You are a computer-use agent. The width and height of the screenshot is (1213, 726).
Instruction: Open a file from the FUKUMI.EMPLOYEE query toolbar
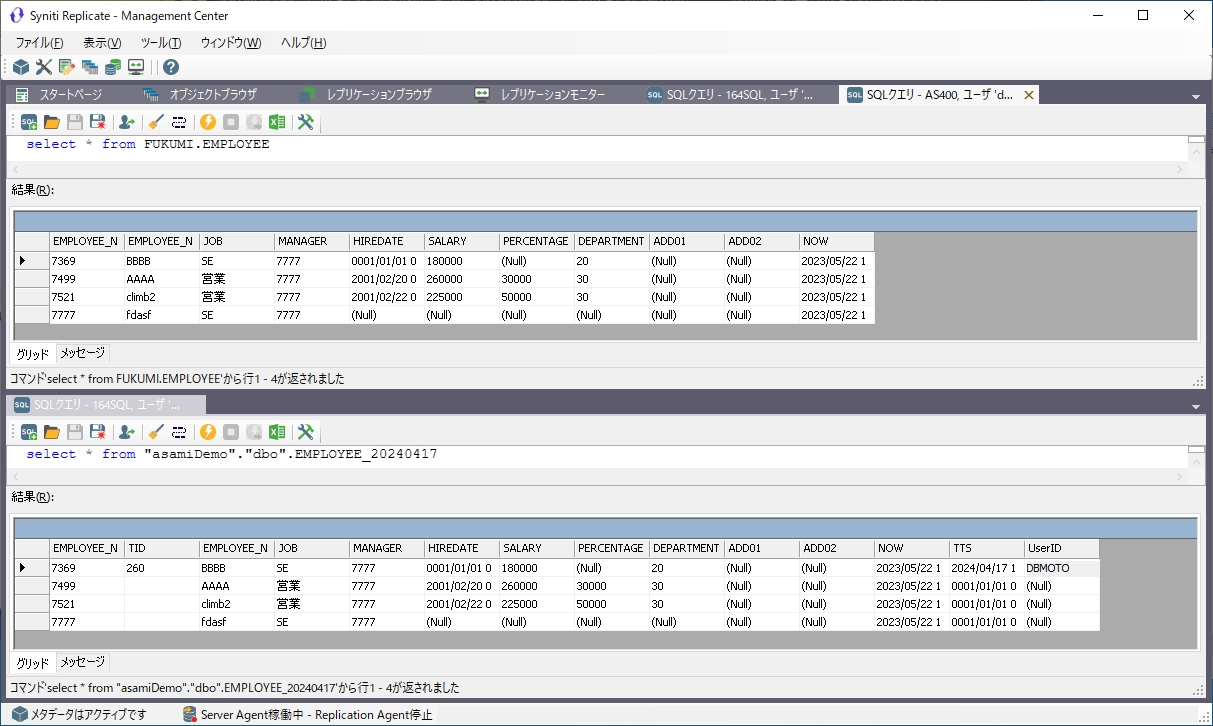(x=52, y=122)
